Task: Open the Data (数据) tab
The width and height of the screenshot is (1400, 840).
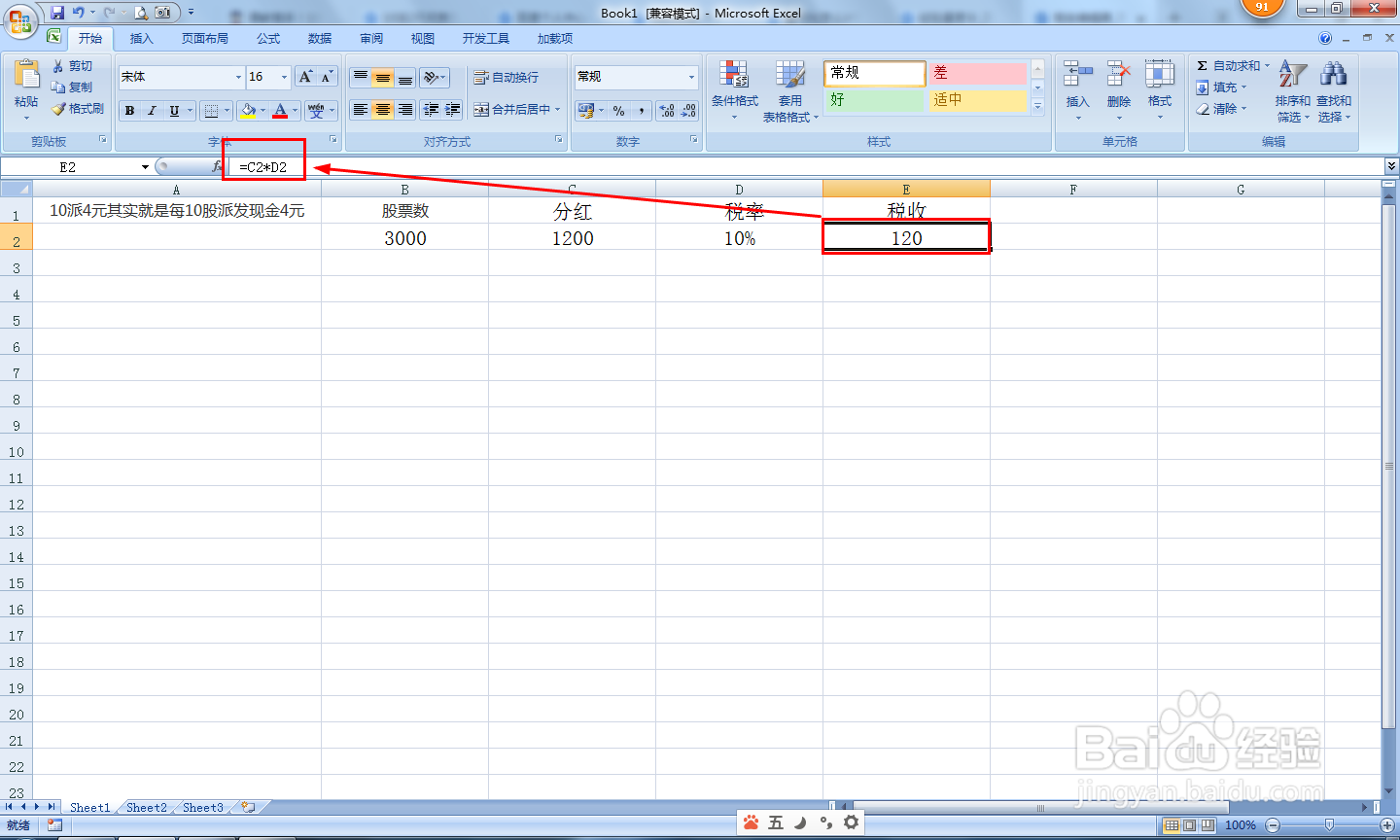Action: 320,38
